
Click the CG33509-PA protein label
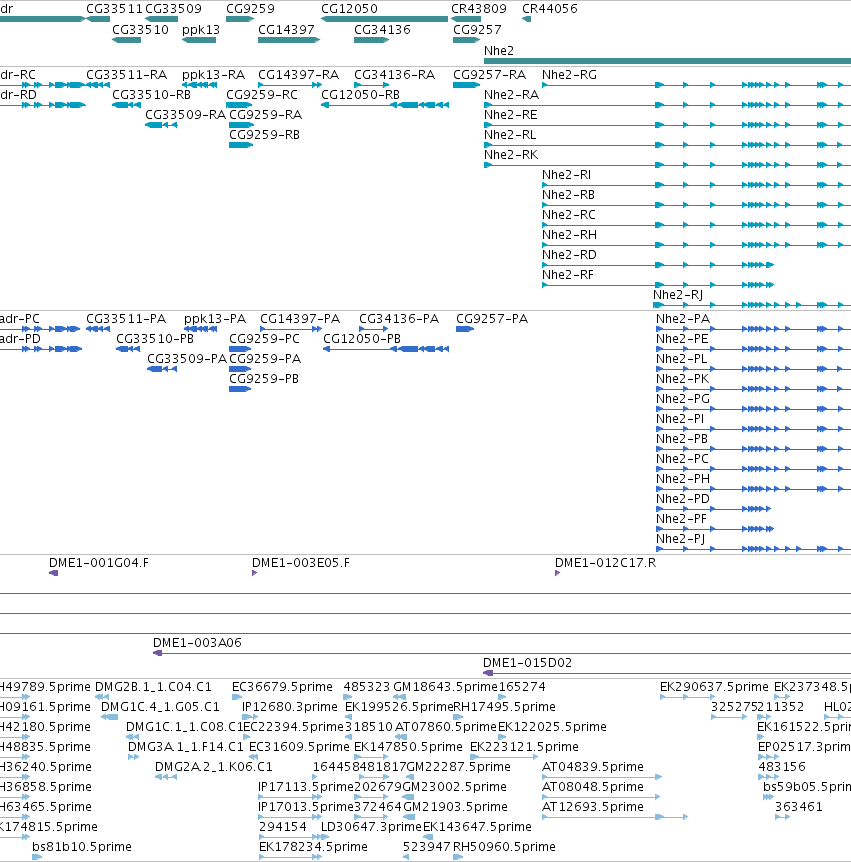(187, 358)
